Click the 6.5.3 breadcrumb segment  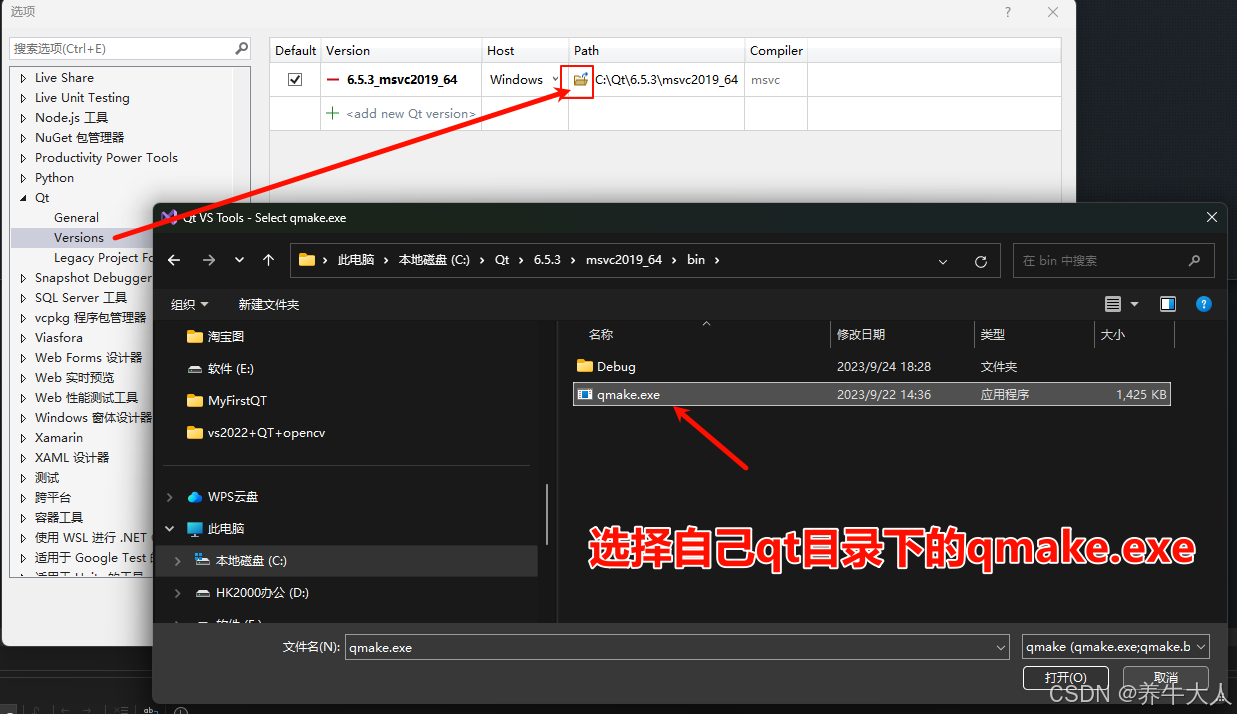coord(547,260)
